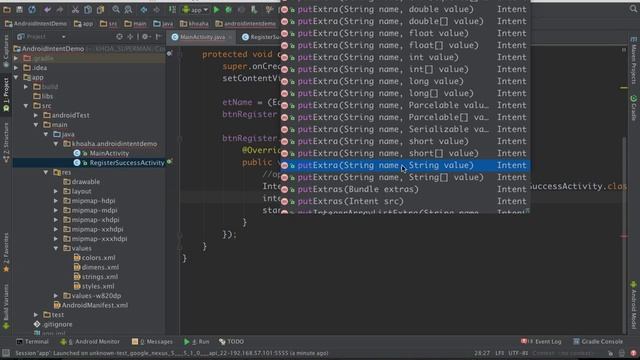Click the Replace toolbar icon
The height and width of the screenshot is (360, 640).
[x=128, y=9]
